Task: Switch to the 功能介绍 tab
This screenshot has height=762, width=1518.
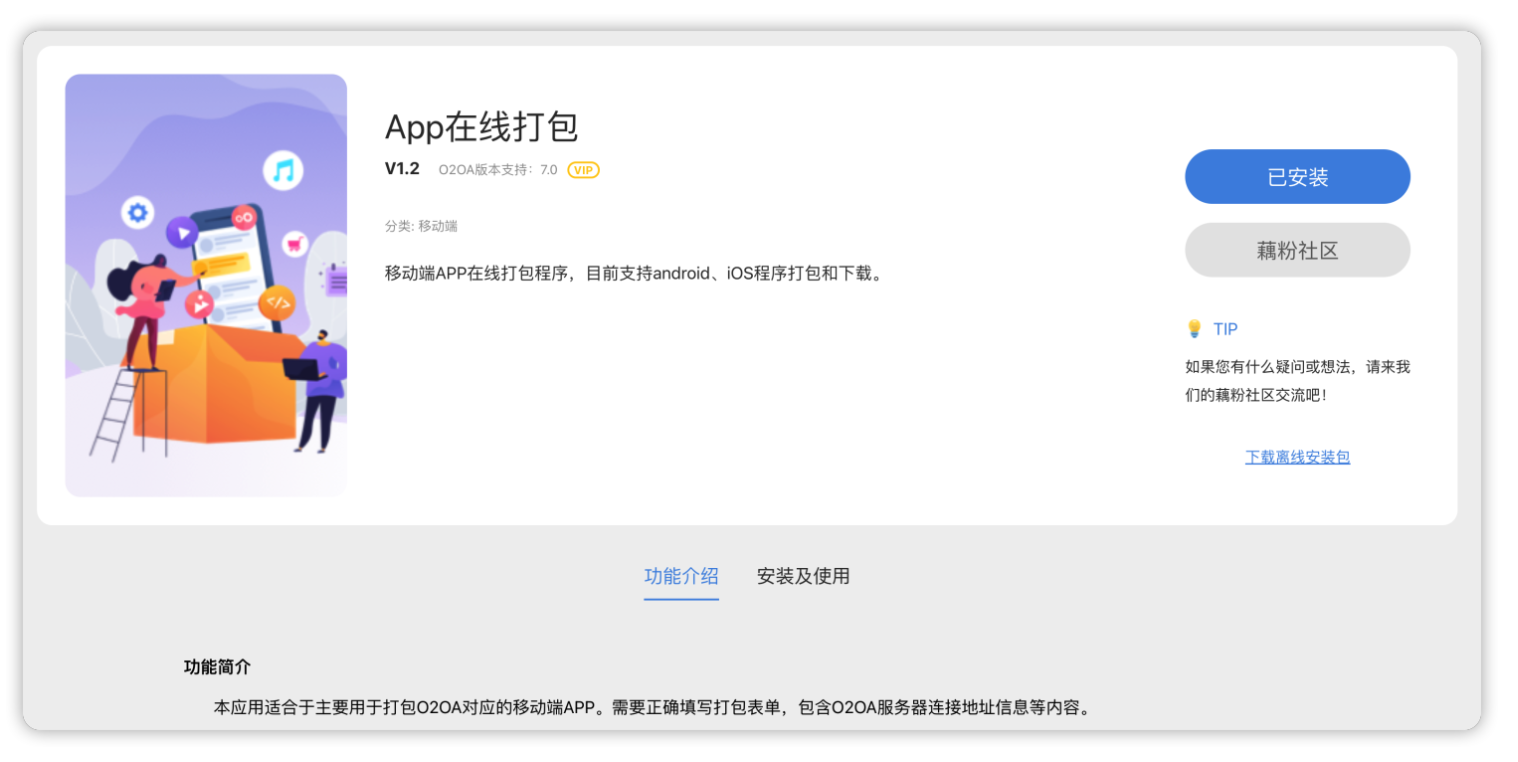Action: (681, 576)
